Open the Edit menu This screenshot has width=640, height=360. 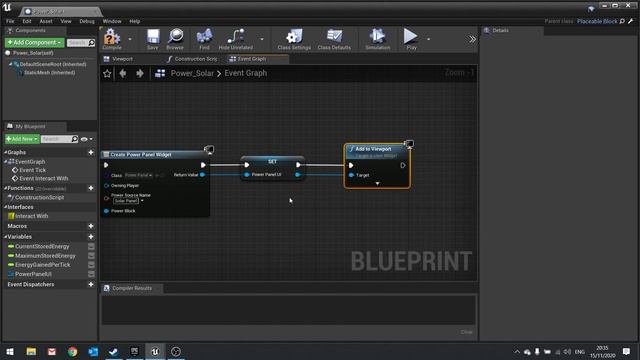[x=27, y=21]
